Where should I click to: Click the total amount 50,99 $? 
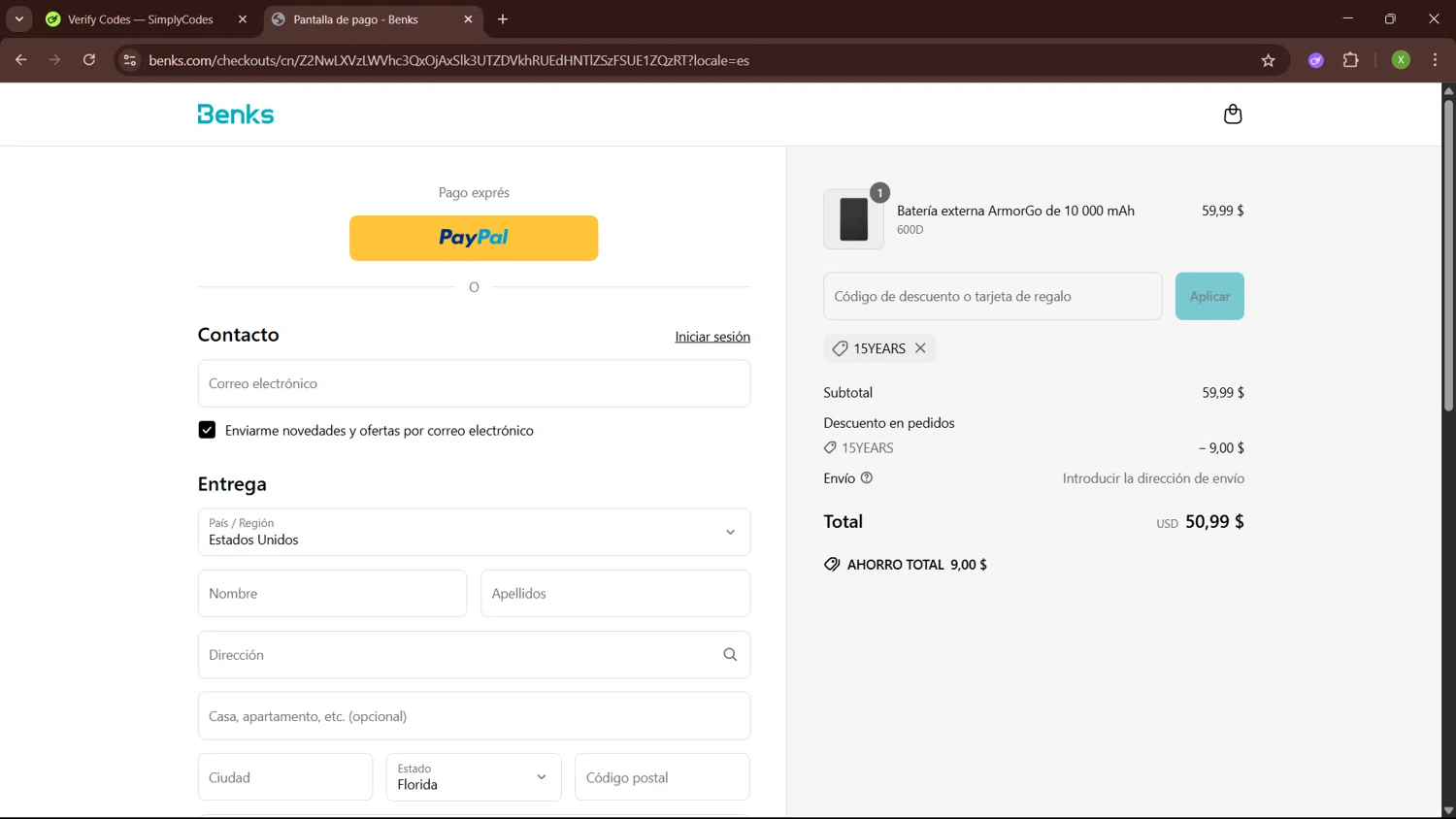(1214, 522)
